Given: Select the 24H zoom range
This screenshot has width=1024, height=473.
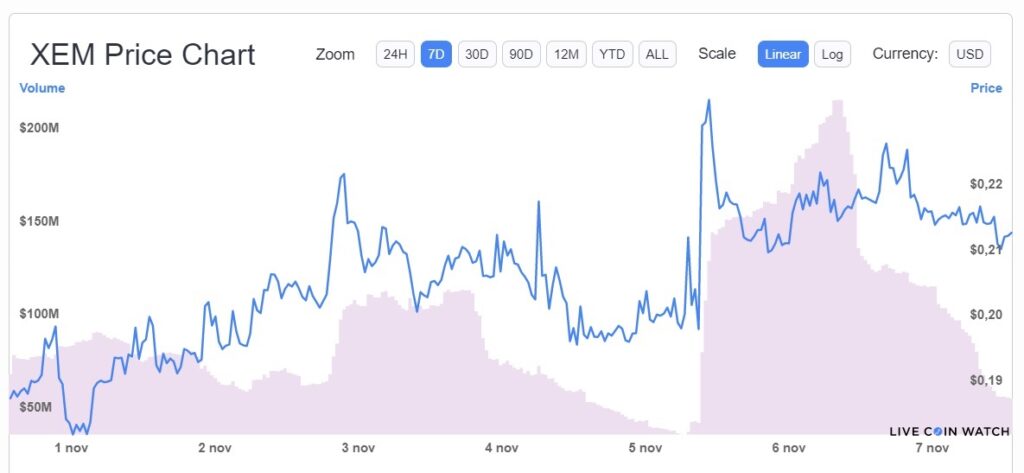Looking at the screenshot, I should [395, 54].
